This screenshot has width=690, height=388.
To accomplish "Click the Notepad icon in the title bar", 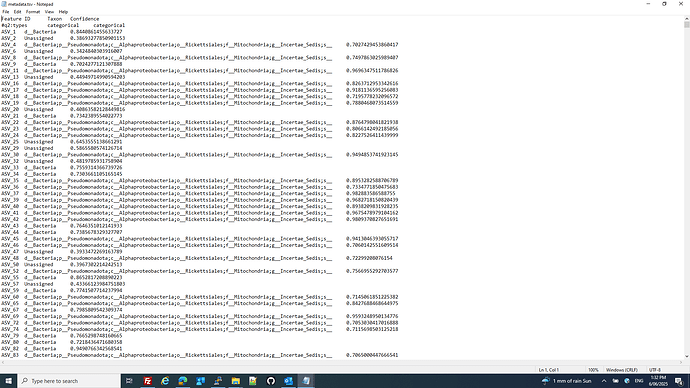I will pyautogui.click(x=4, y=4).
